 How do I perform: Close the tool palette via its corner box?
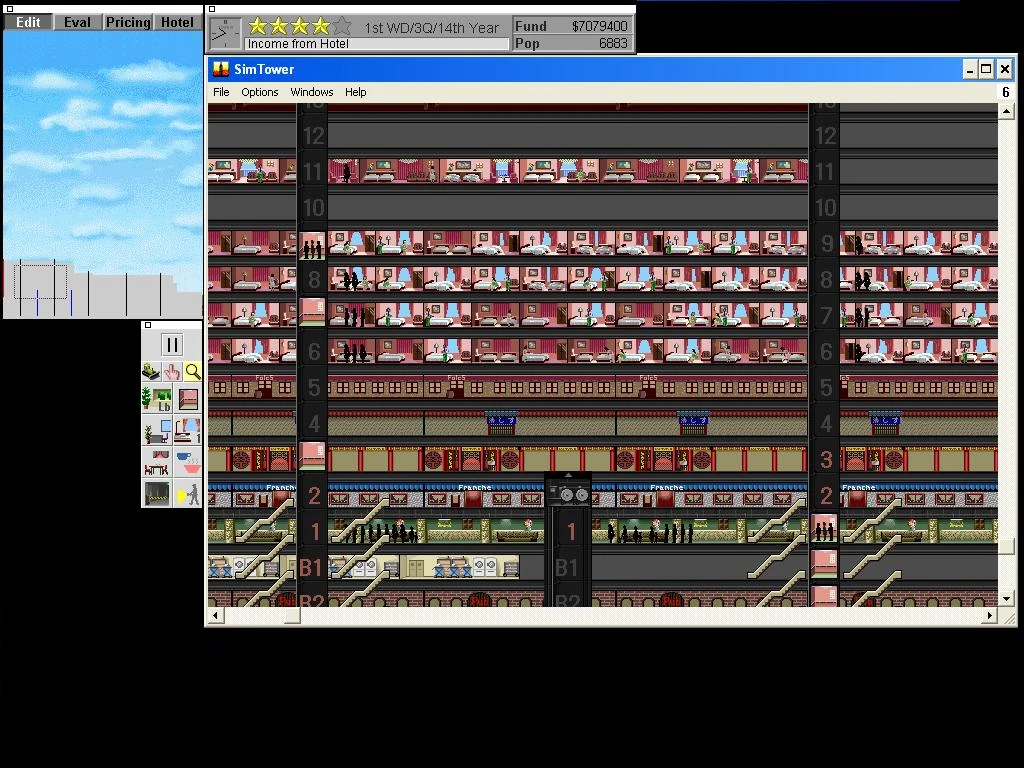[148, 325]
